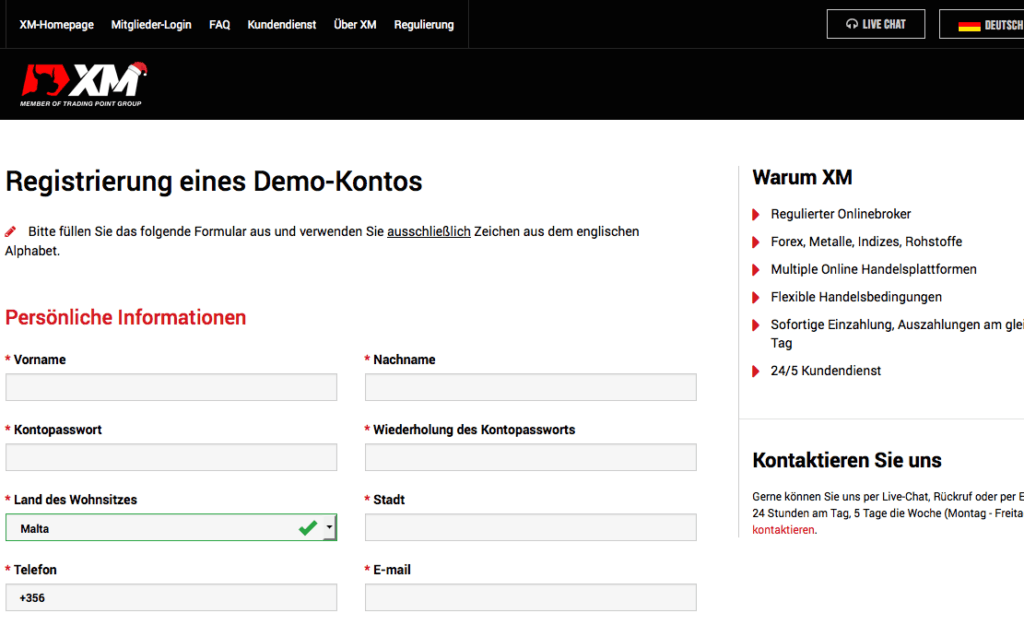Focus the Kontopasswort input field
The width and height of the screenshot is (1024, 625).
click(171, 457)
